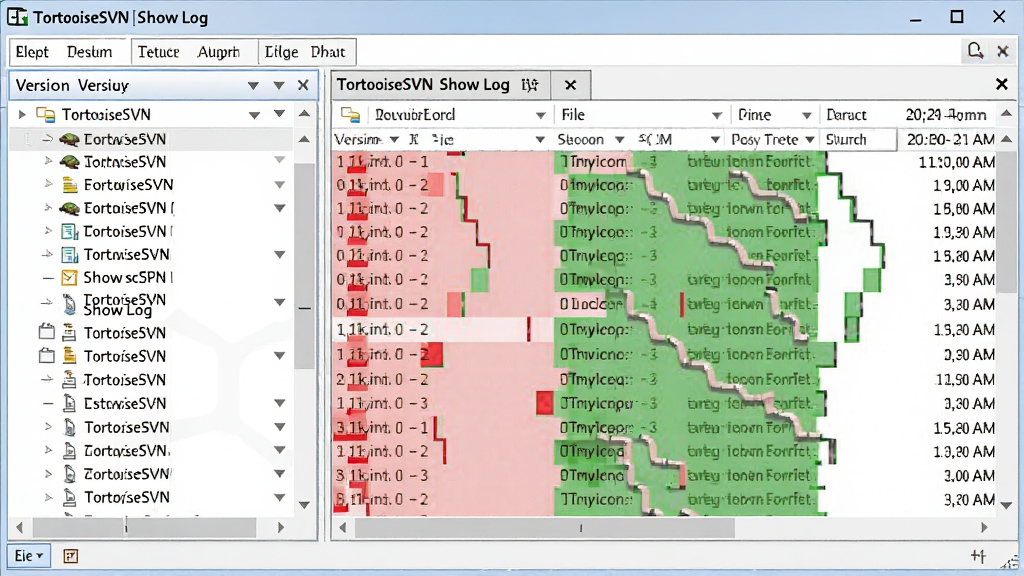Close the Version Versiuy panel with its X
Screen dimensions: 1024x576
click(x=303, y=85)
